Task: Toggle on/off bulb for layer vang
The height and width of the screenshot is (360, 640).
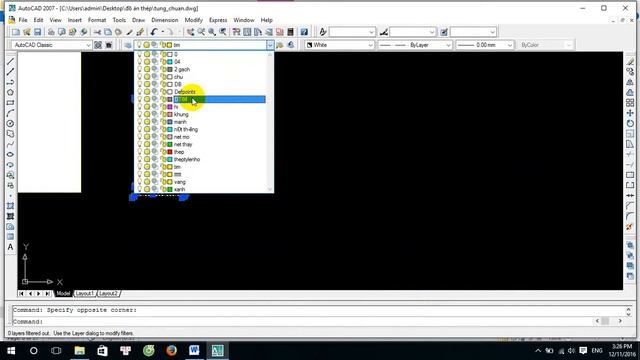Action: (140, 182)
